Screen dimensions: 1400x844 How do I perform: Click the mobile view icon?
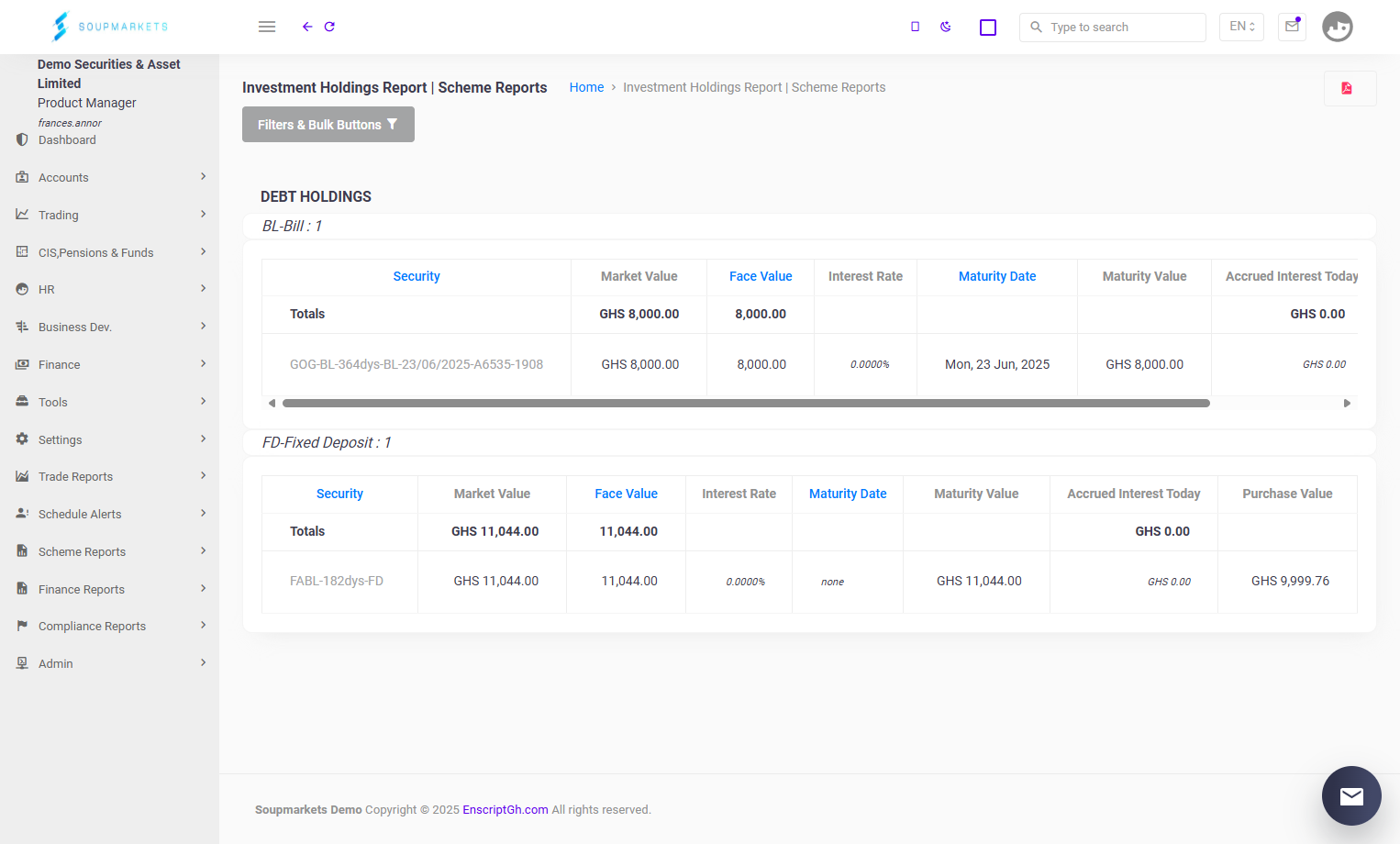coord(915,27)
